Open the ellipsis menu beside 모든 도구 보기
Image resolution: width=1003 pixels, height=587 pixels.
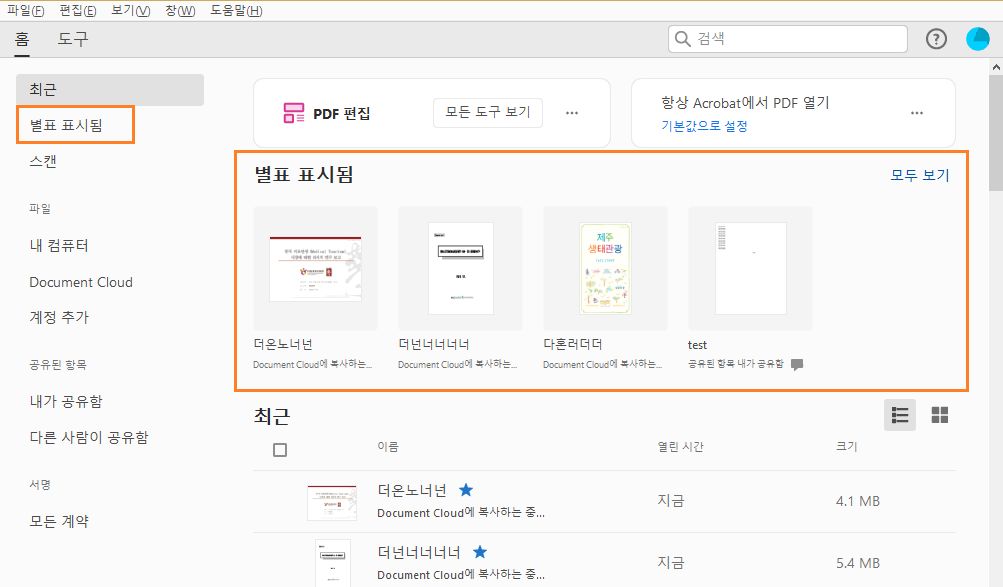tap(571, 113)
